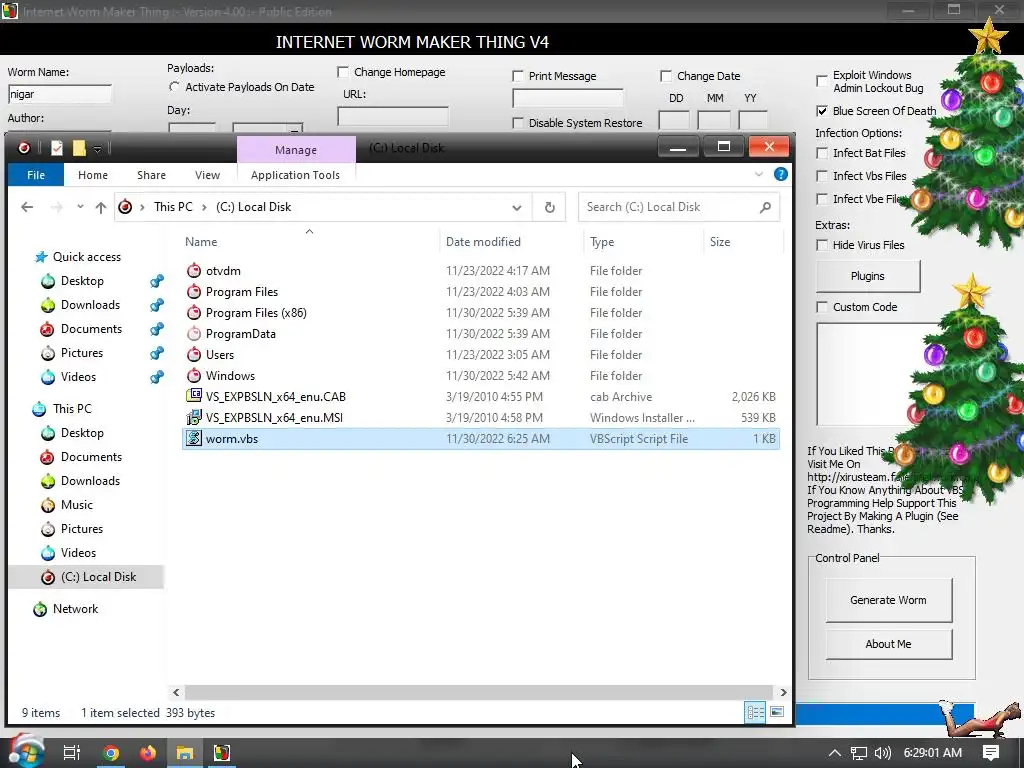The image size is (1024, 768).
Task: Sort by the Name column header
Action: click(x=310, y=242)
